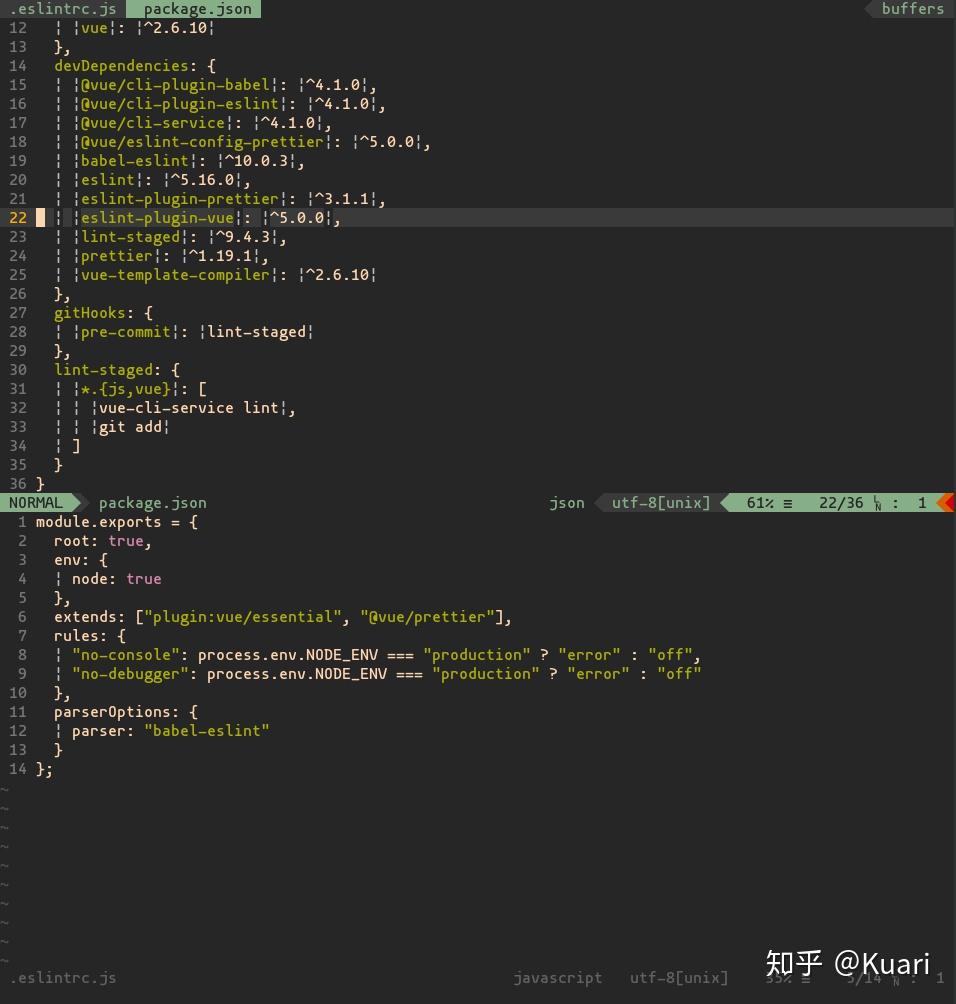
Task: Click the 61% scroll position indicator
Action: 762,503
